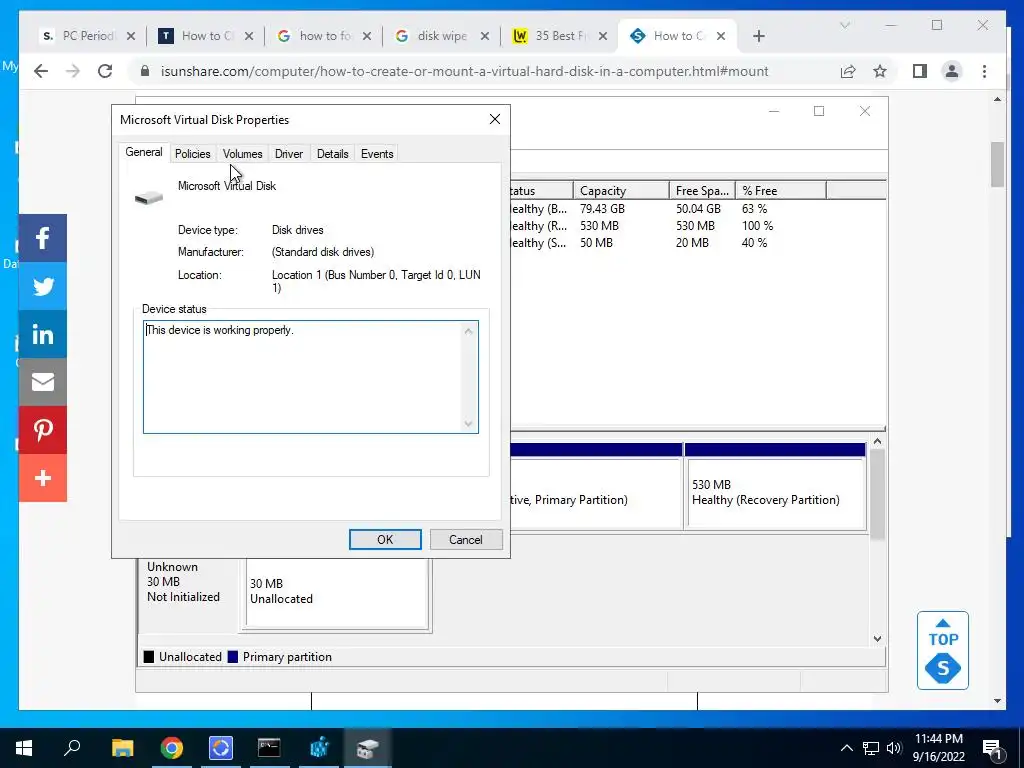Open the Driver tab

(x=289, y=153)
